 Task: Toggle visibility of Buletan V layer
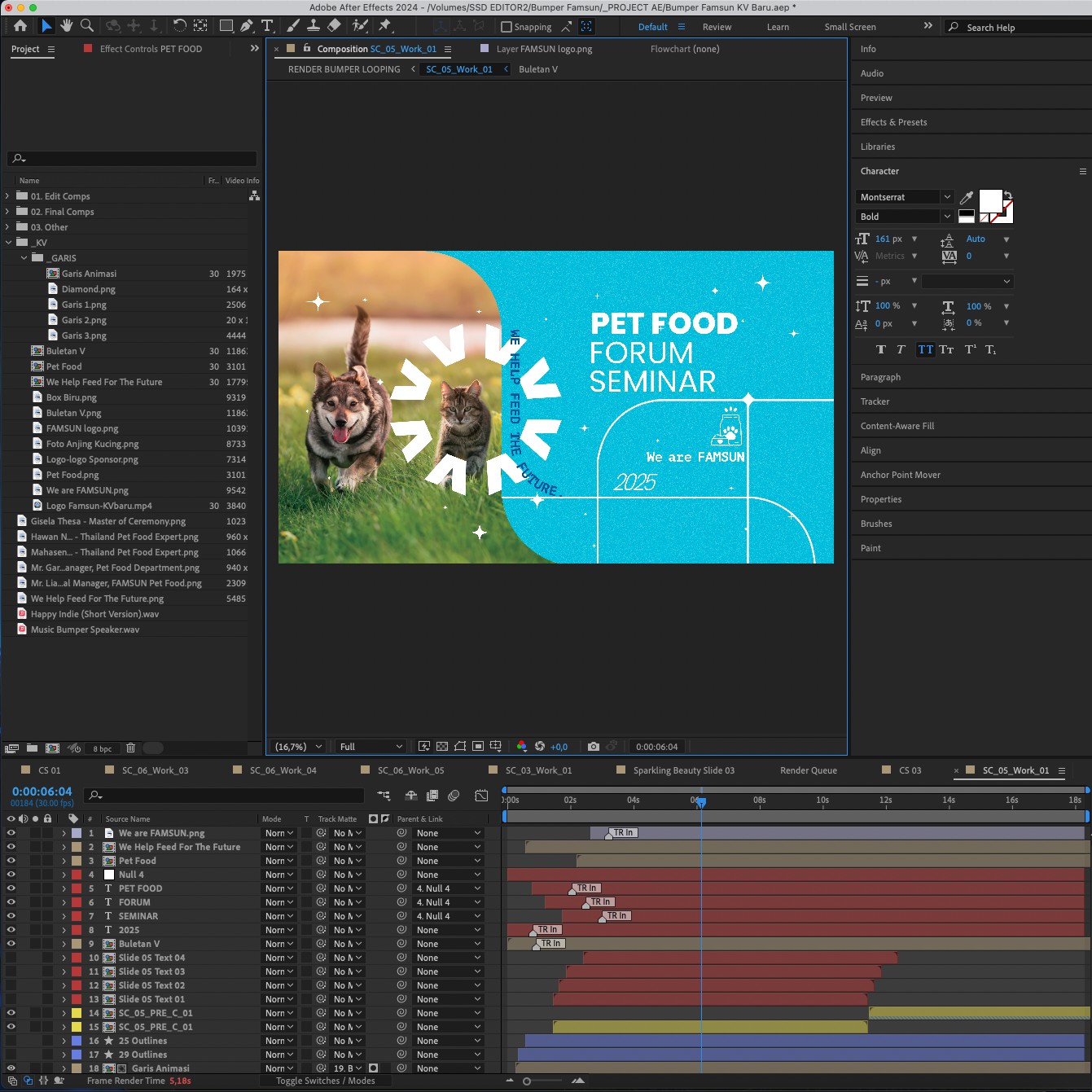[11, 944]
